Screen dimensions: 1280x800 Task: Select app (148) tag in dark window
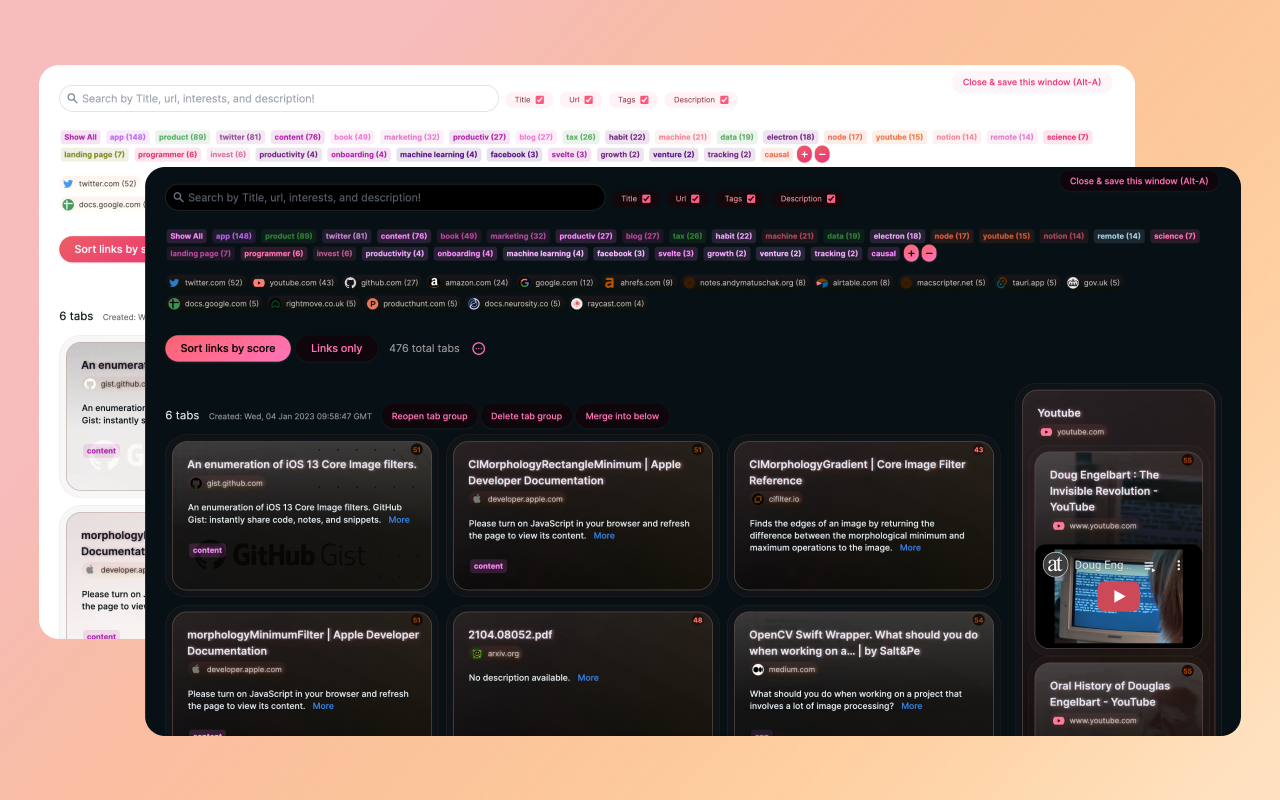(x=234, y=236)
